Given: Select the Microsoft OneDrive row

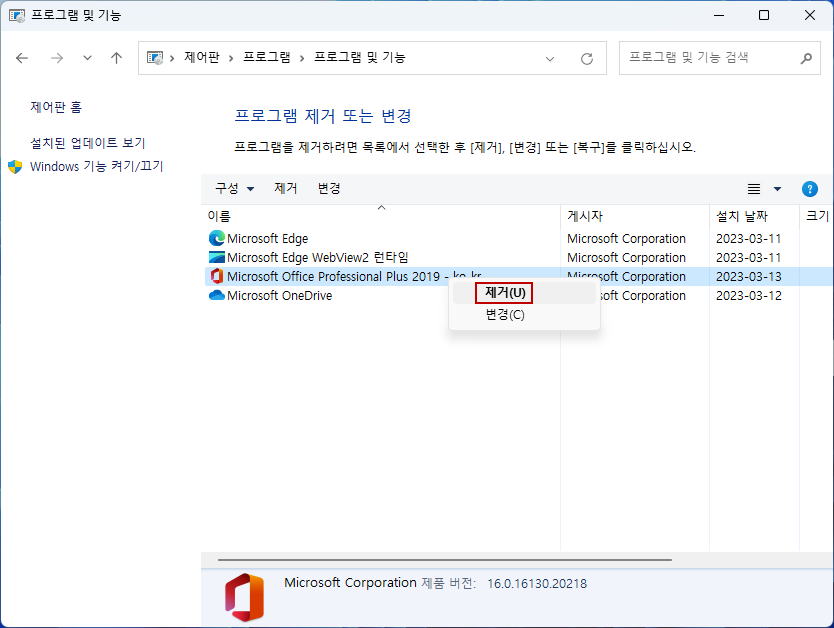Looking at the screenshot, I should pos(518,296).
